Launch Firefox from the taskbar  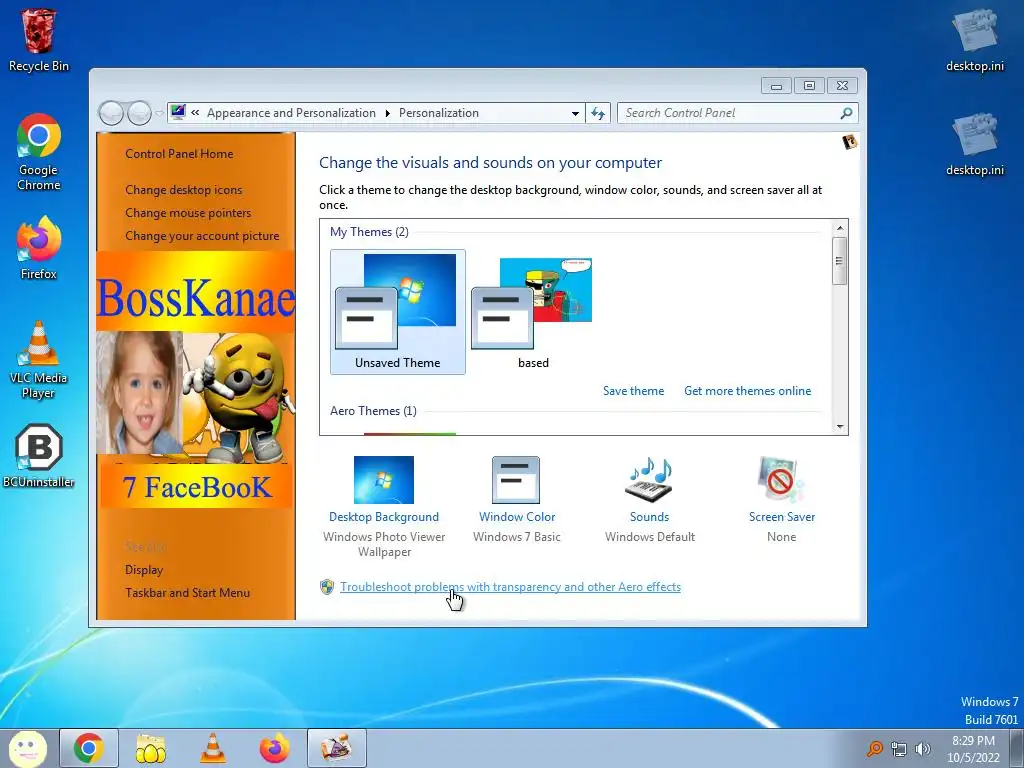(x=274, y=748)
